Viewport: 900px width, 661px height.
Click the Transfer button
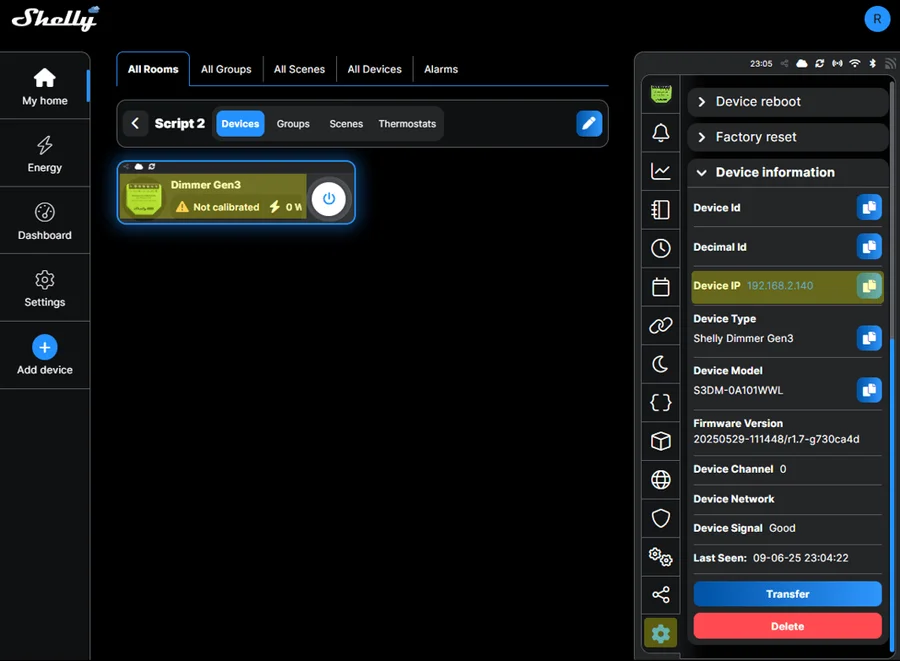click(788, 594)
